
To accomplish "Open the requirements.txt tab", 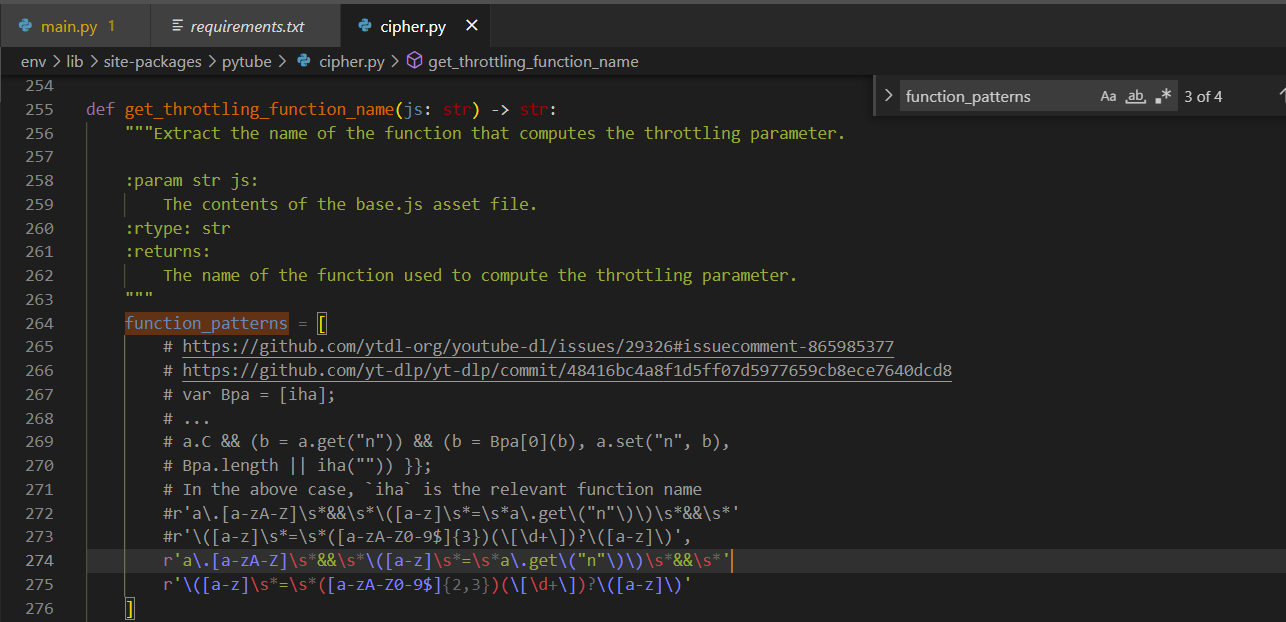I will 246,26.
